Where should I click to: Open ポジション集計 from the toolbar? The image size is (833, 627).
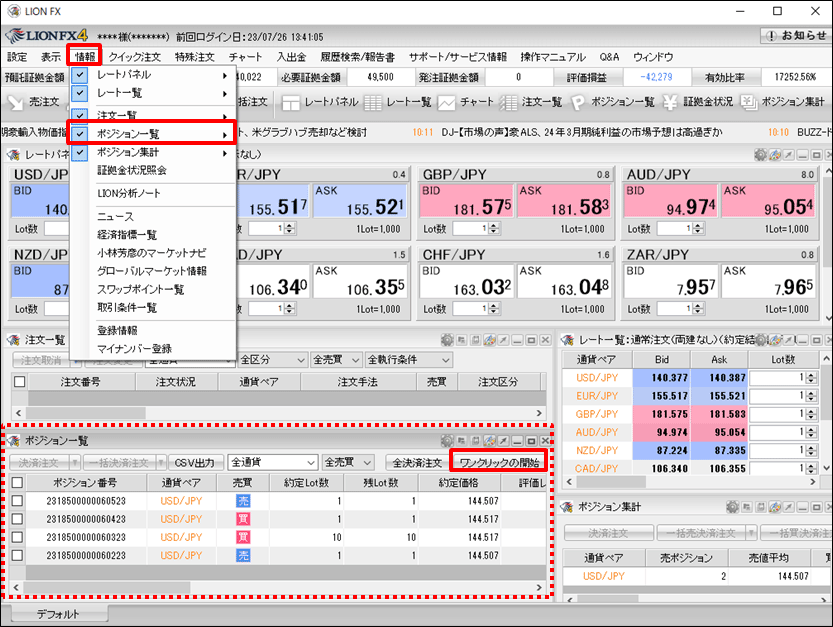[x=782, y=102]
